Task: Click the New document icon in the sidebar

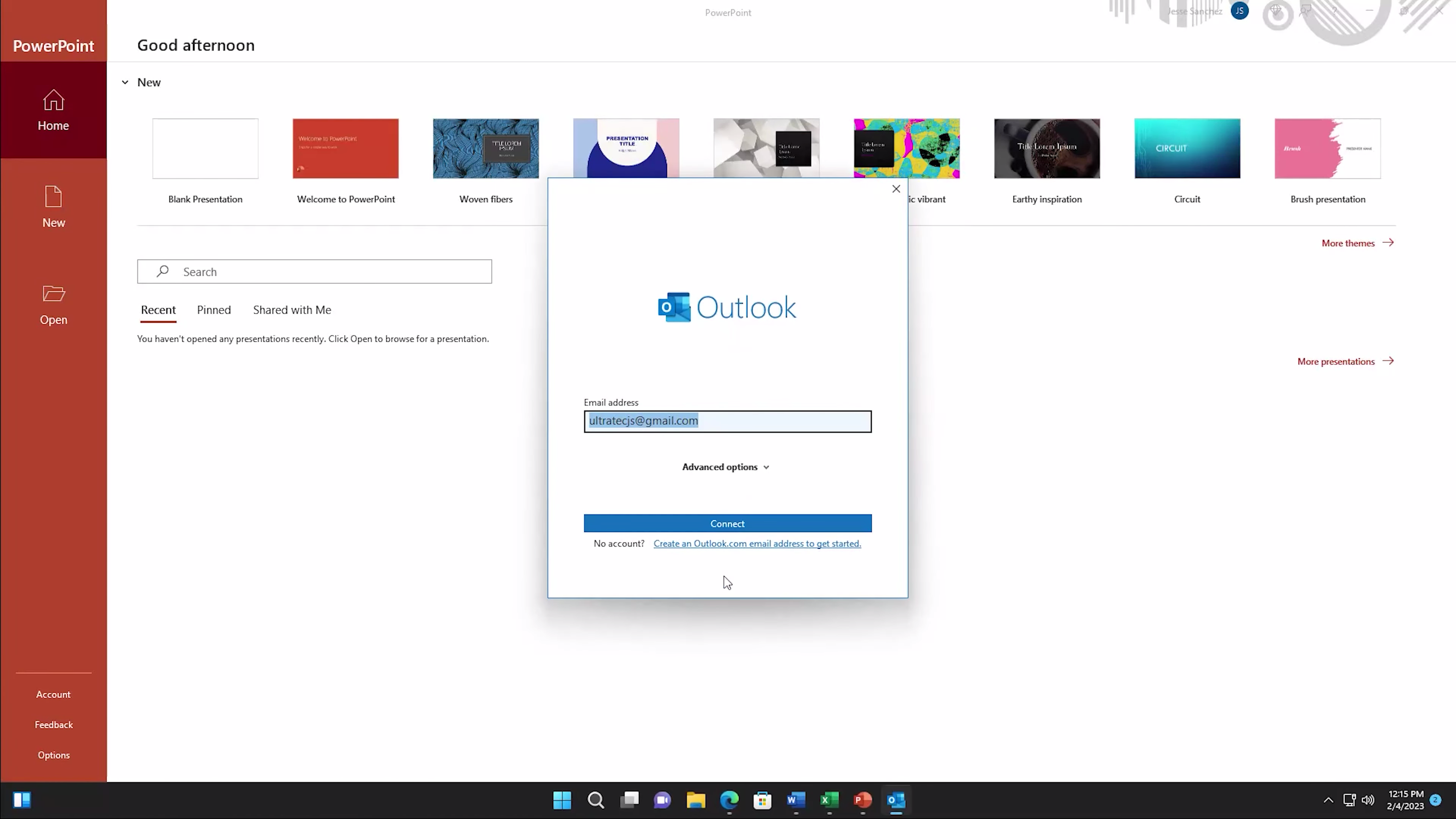Action: coord(53,197)
